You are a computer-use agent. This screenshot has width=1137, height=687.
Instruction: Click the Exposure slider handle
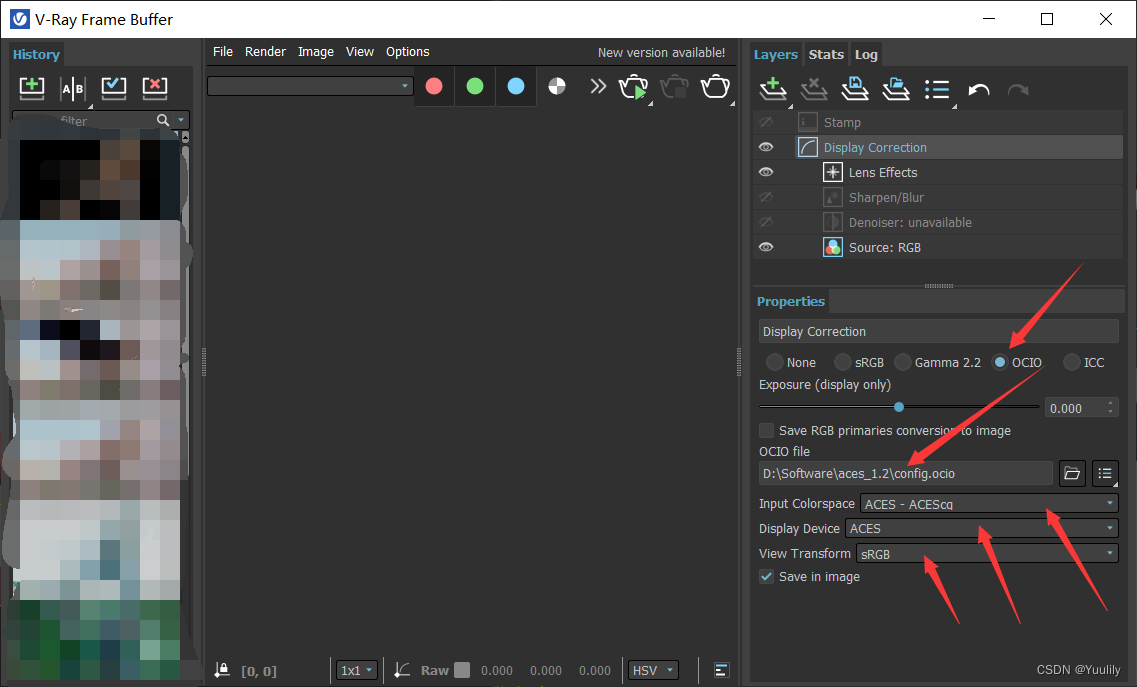tap(899, 407)
